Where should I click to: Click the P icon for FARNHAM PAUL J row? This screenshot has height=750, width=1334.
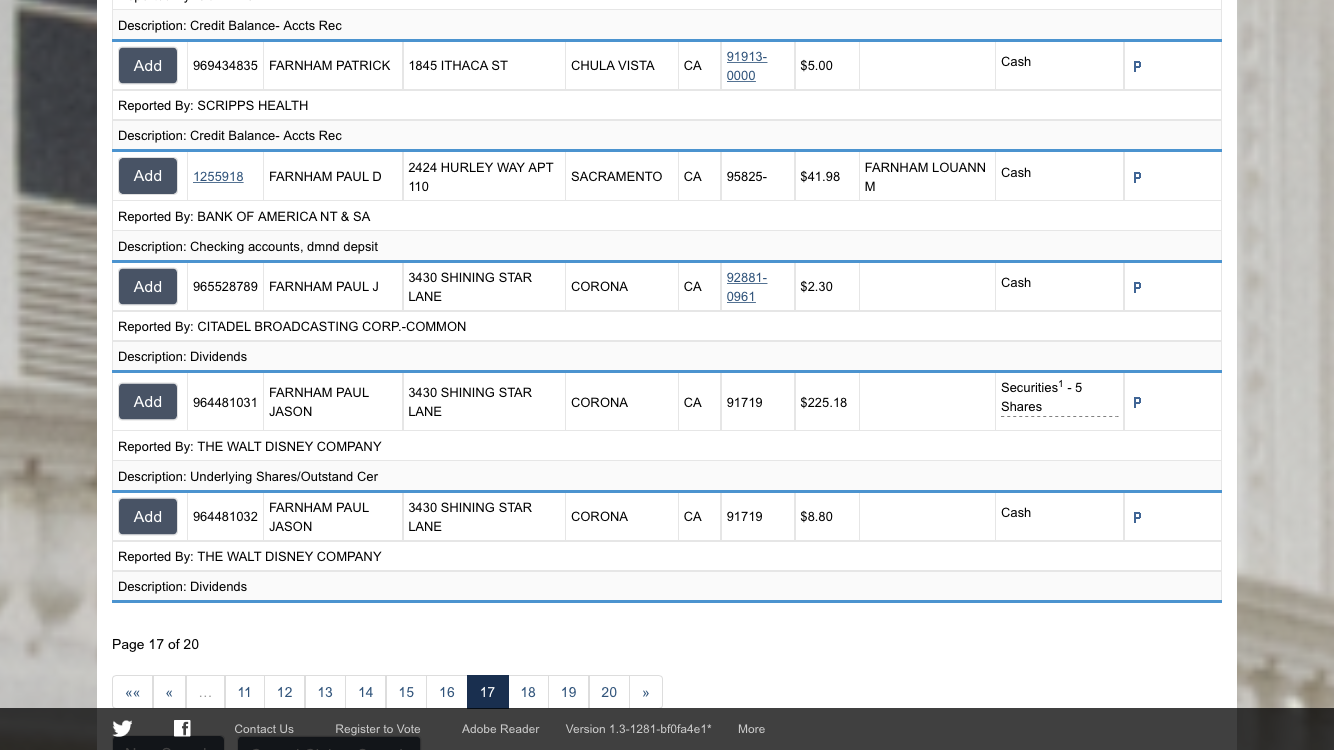tap(1137, 288)
